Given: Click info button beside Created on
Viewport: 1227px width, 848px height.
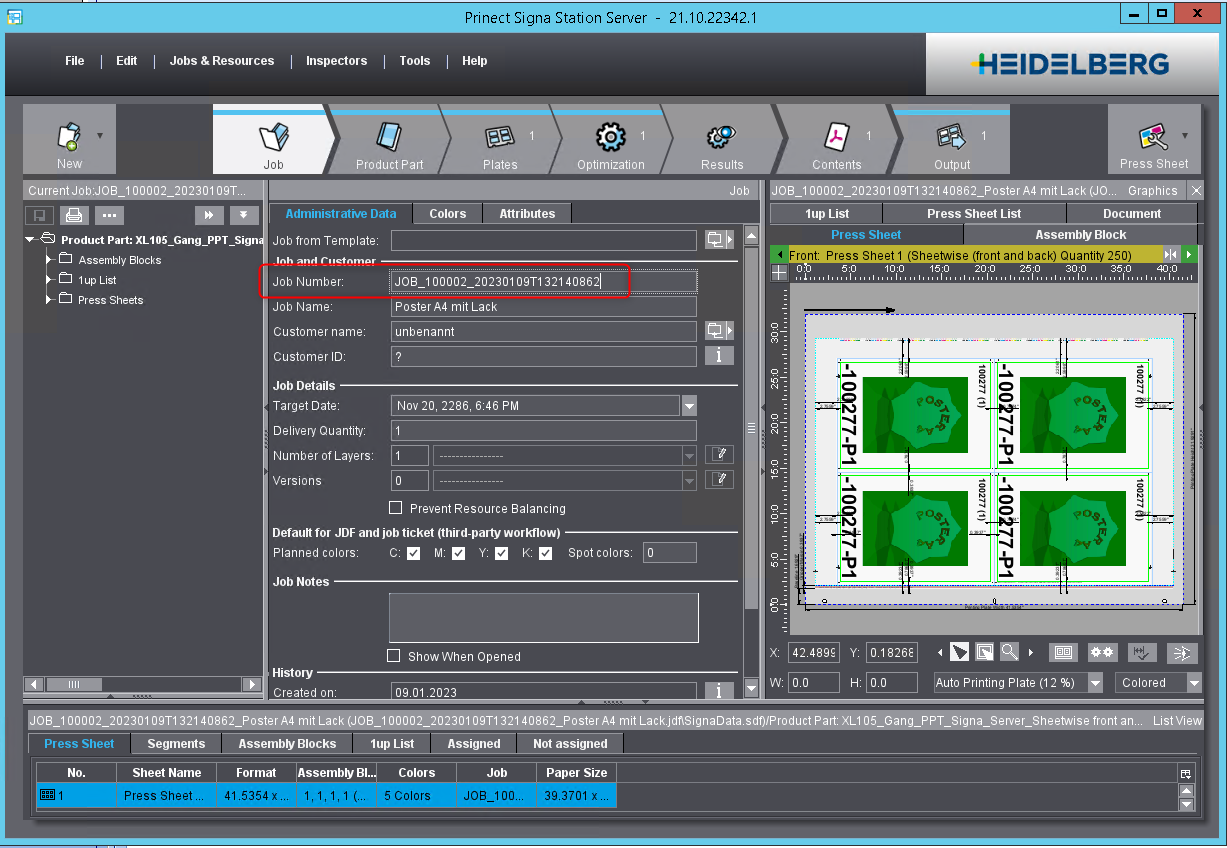Looking at the screenshot, I should (719, 690).
